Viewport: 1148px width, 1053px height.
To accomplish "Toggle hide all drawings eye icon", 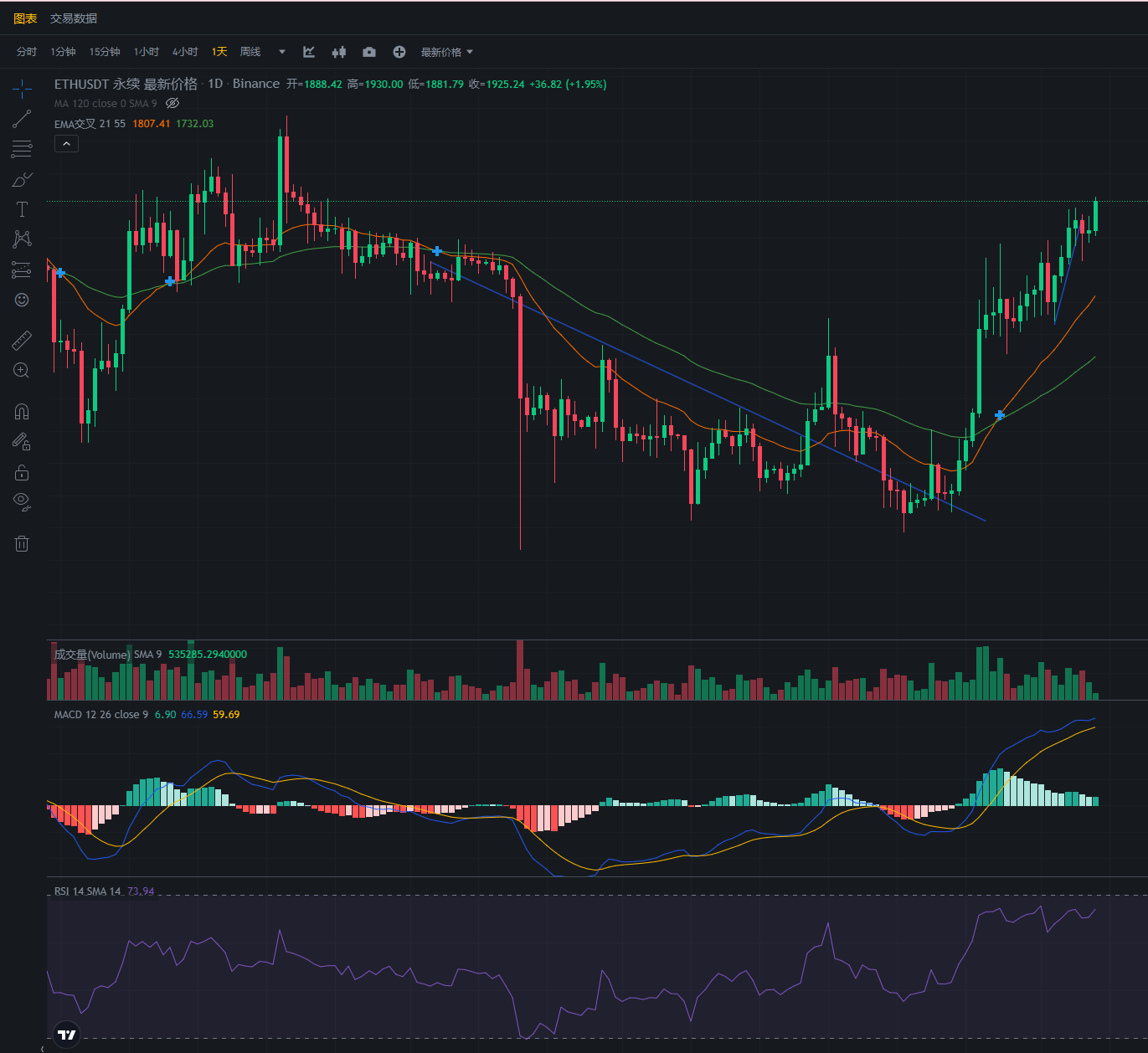I will (22, 502).
